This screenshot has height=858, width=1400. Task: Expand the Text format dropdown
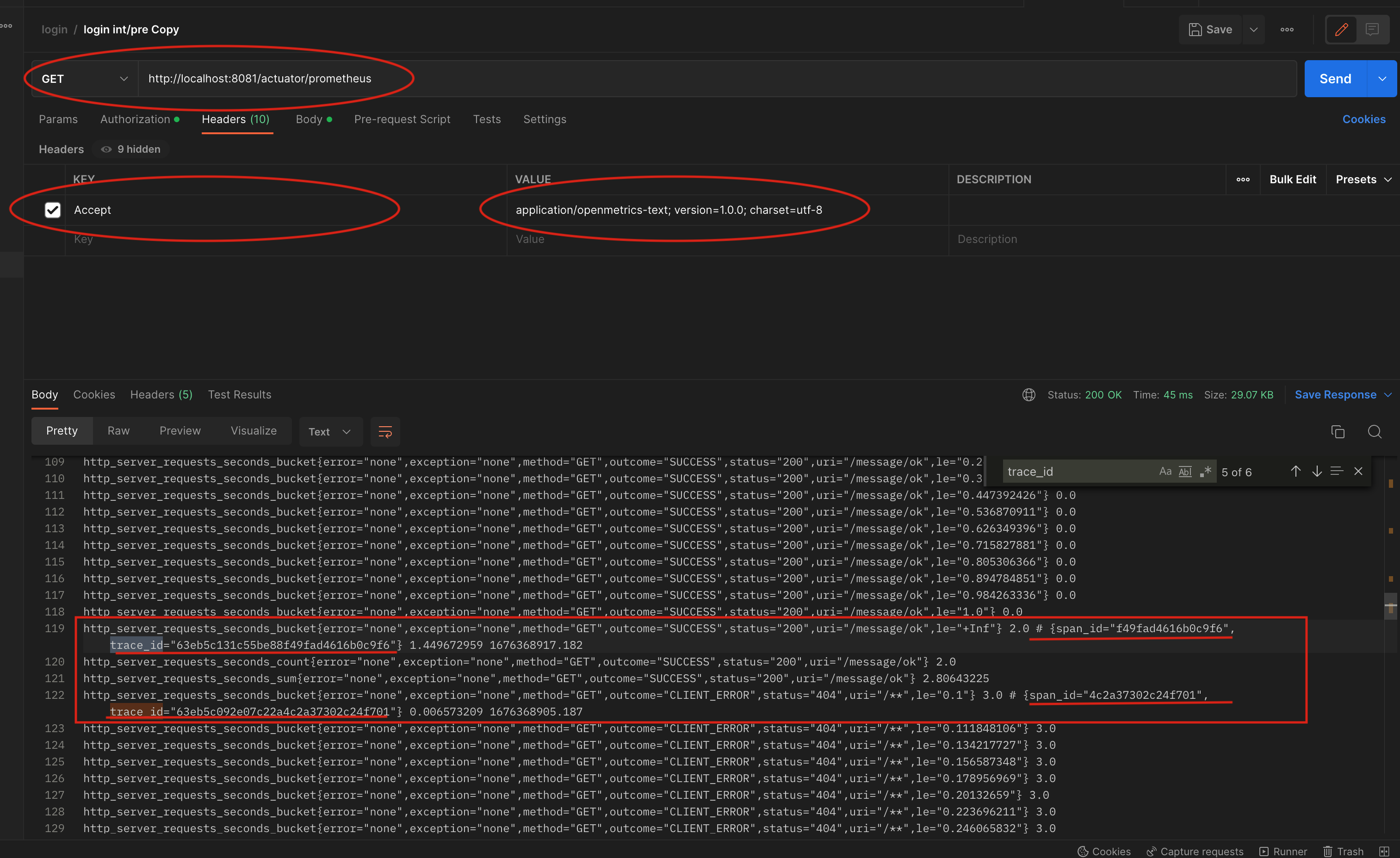(x=329, y=432)
